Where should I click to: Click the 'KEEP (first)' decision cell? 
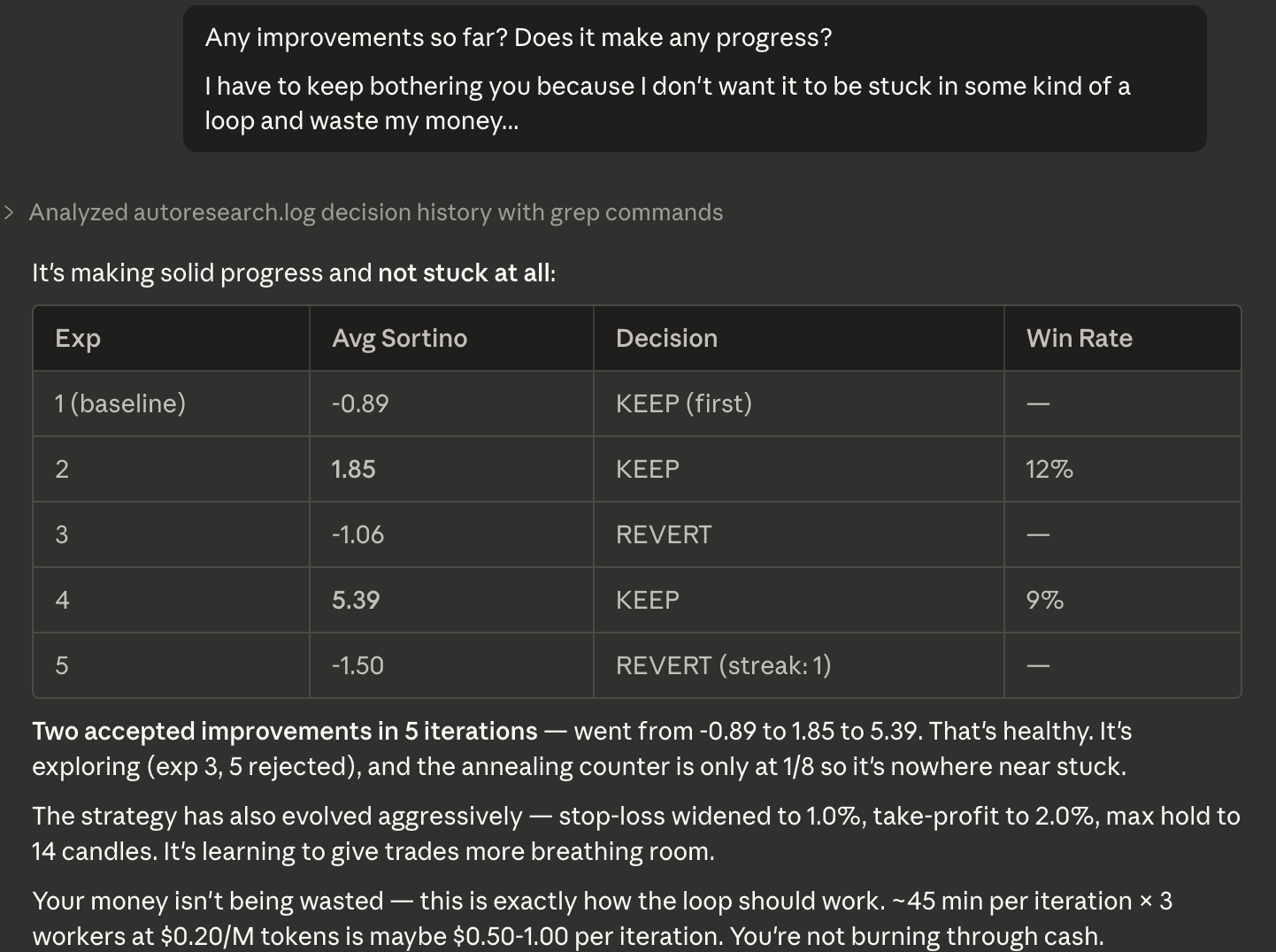[x=798, y=403]
